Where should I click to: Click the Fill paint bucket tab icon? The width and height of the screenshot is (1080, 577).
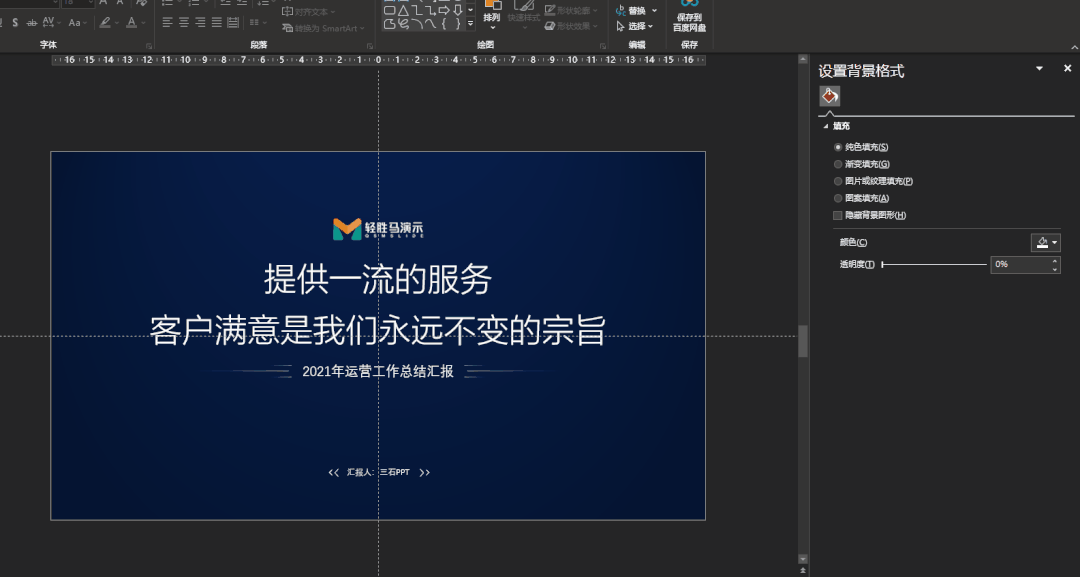pos(829,96)
